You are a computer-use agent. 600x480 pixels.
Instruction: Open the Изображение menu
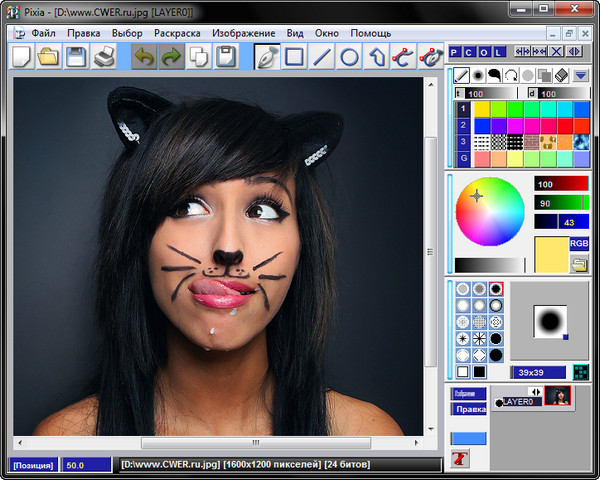[x=245, y=33]
